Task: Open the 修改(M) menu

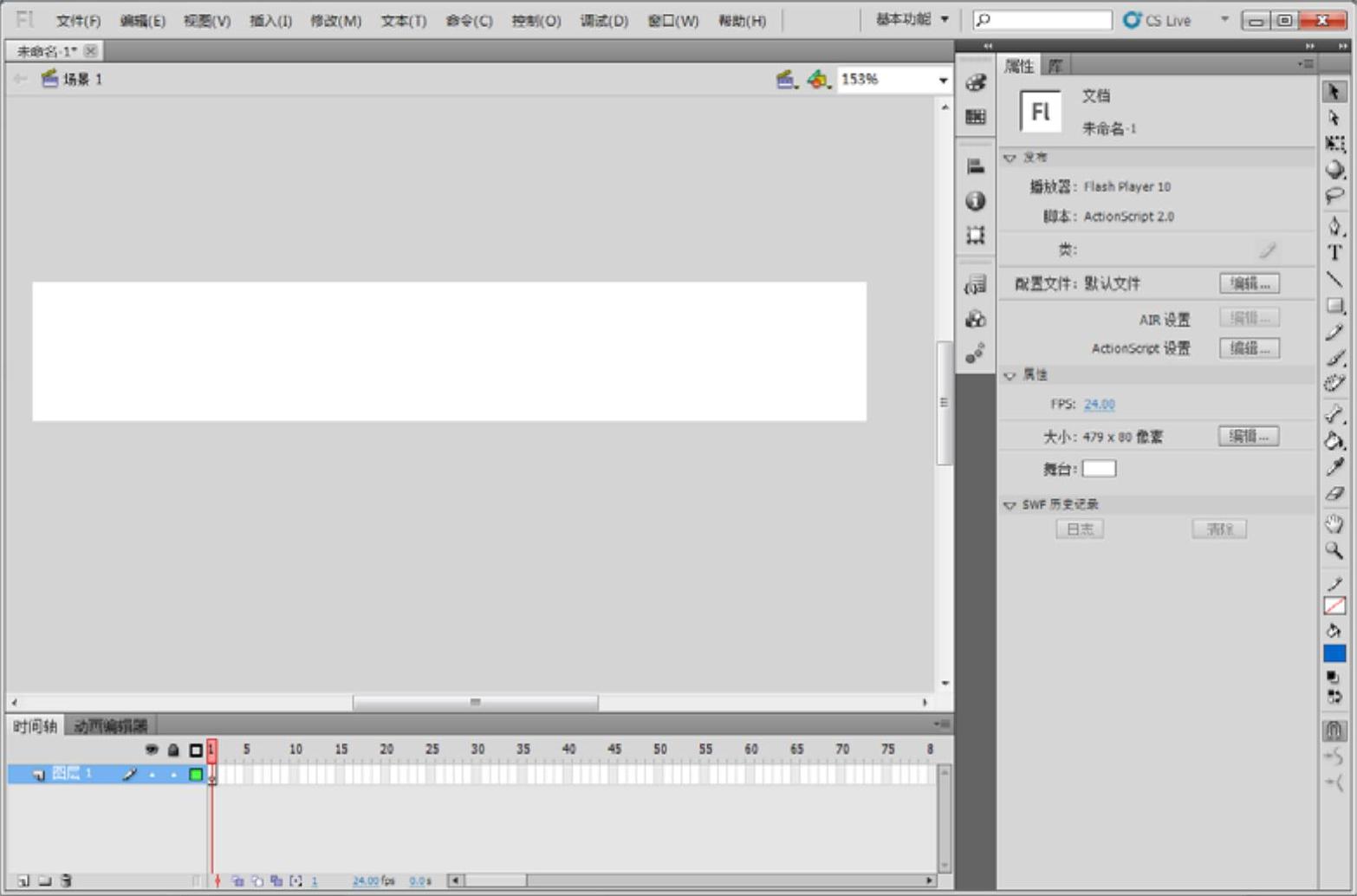Action: [335, 21]
